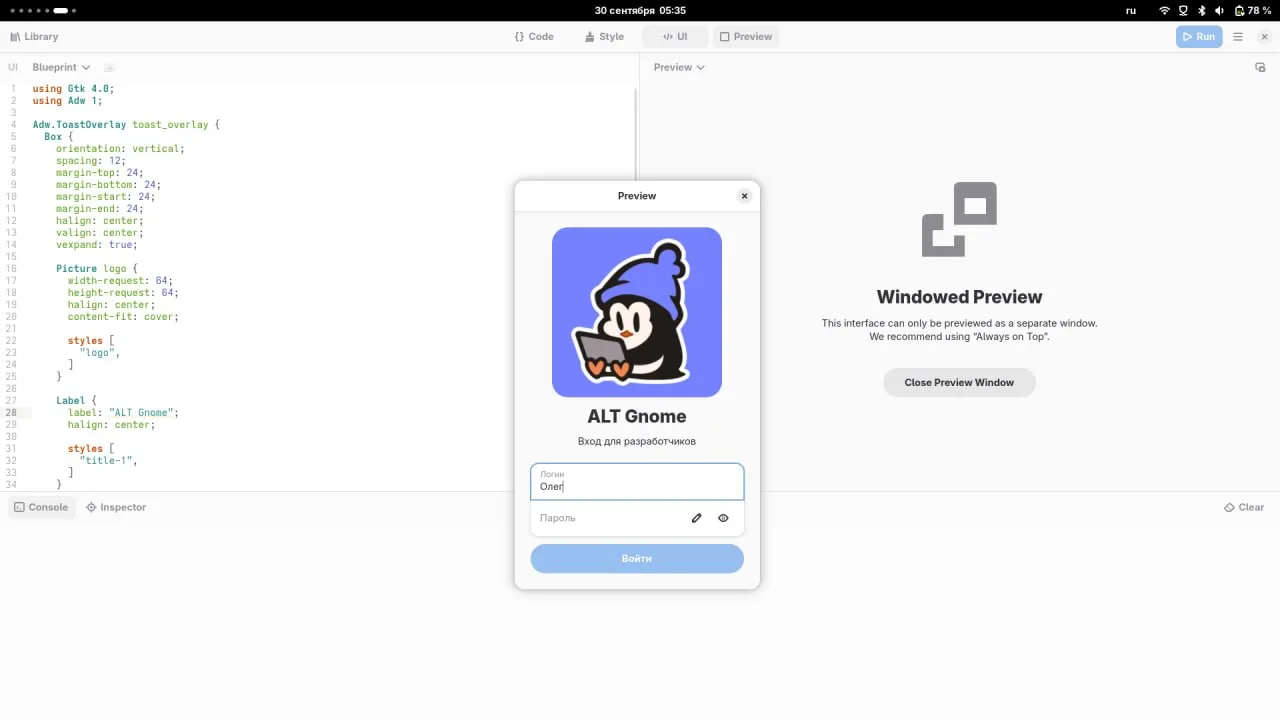
Task: Click Вход для разработчиков subtitle text
Action: point(637,441)
